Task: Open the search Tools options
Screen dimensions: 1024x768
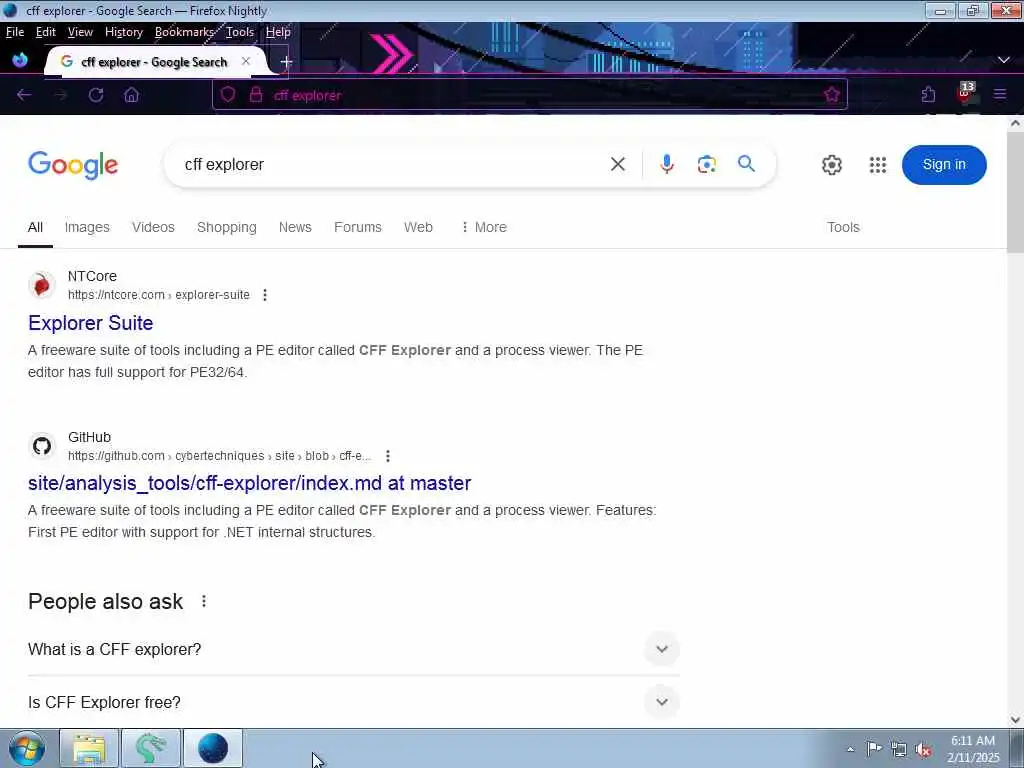Action: 843,227
